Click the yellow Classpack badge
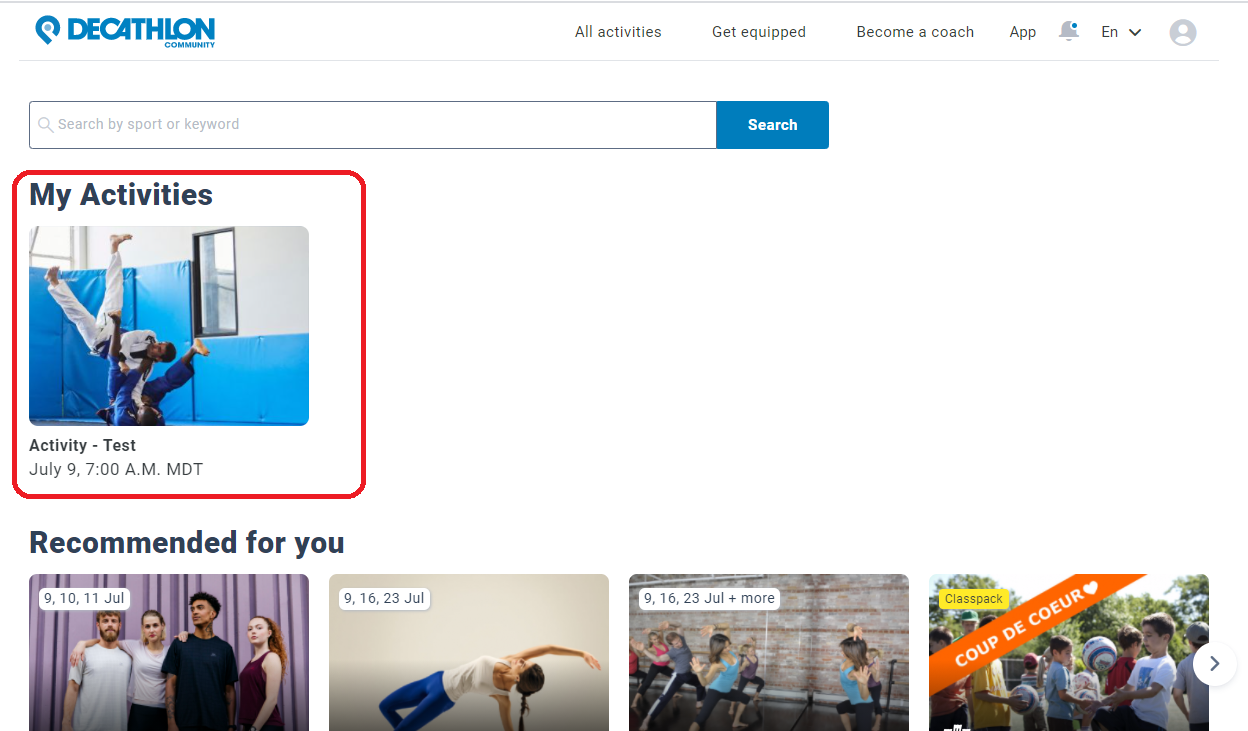The height and width of the screenshot is (731, 1248). (973, 599)
